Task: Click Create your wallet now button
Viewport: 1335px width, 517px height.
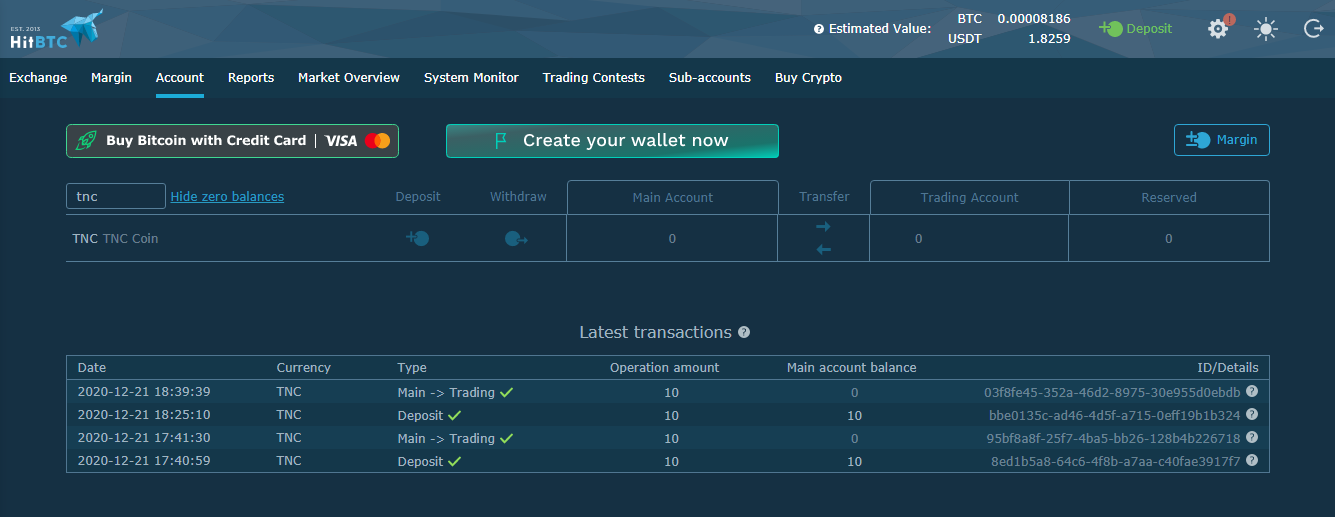Action: (x=612, y=141)
